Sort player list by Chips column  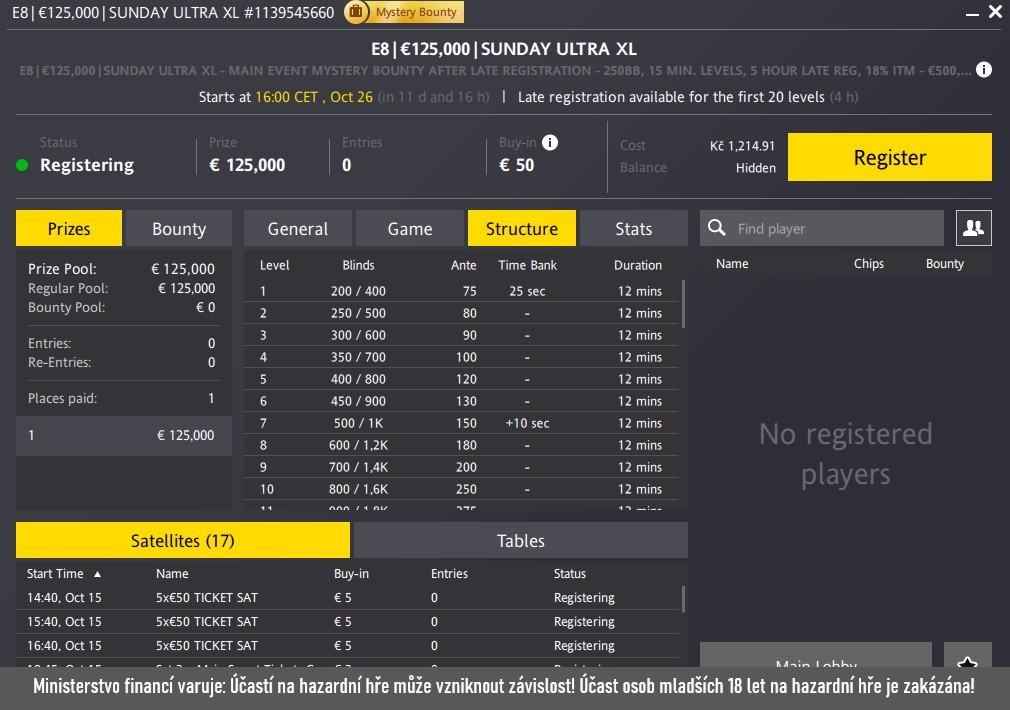pyautogui.click(x=868, y=264)
